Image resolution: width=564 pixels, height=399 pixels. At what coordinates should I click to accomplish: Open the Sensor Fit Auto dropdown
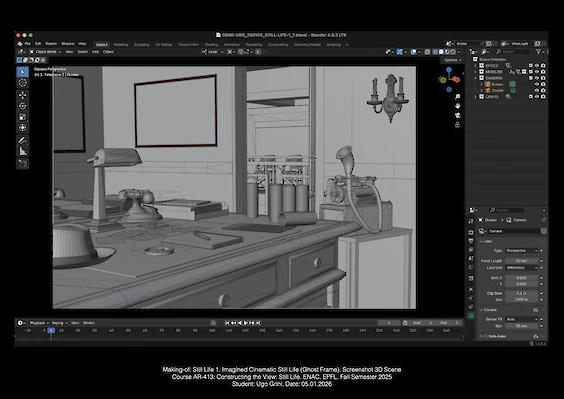522,319
